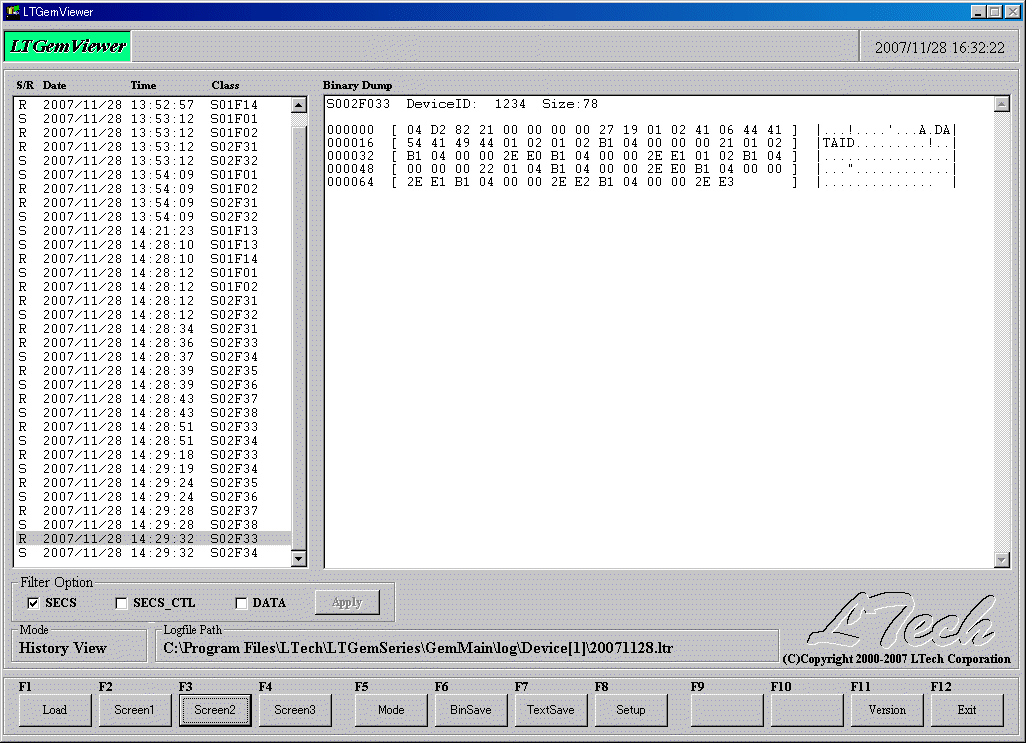
Task: Click the green LTGemViewer logo
Action: 66,46
